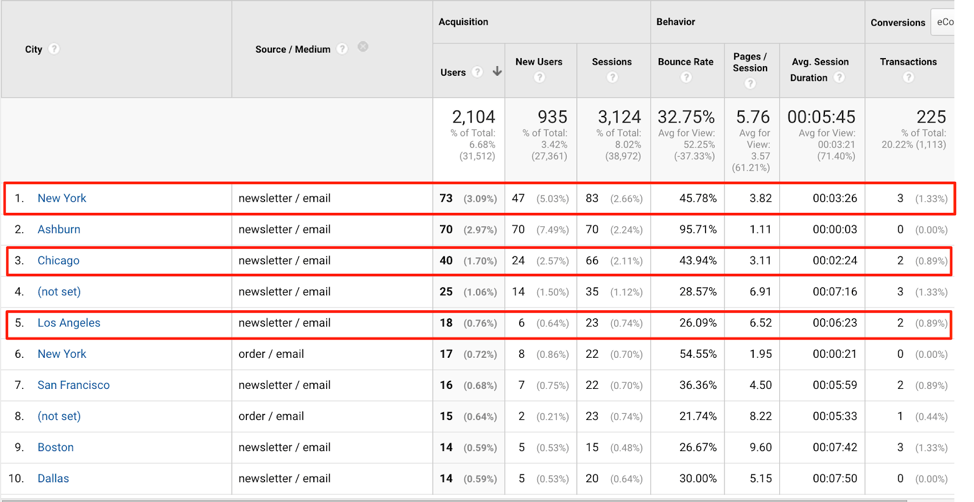Viewport: 974px width, 502px height.
Task: Select order / email in row 8
Action: [271, 416]
